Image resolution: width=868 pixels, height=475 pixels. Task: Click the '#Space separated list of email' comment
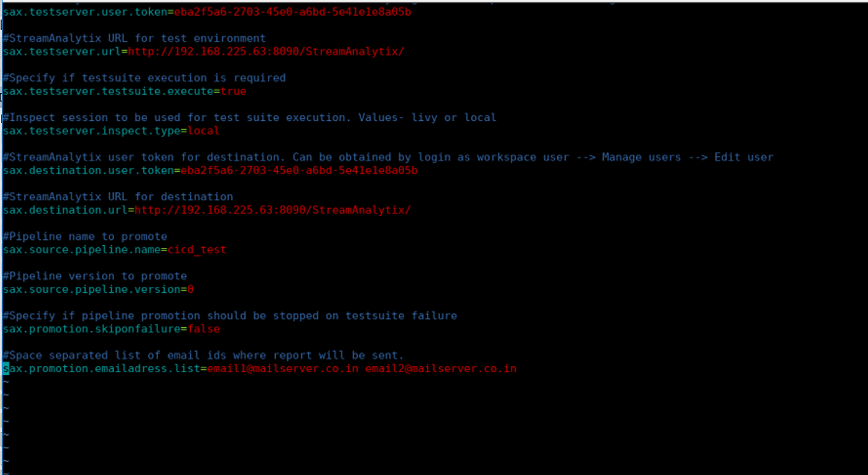pos(203,355)
